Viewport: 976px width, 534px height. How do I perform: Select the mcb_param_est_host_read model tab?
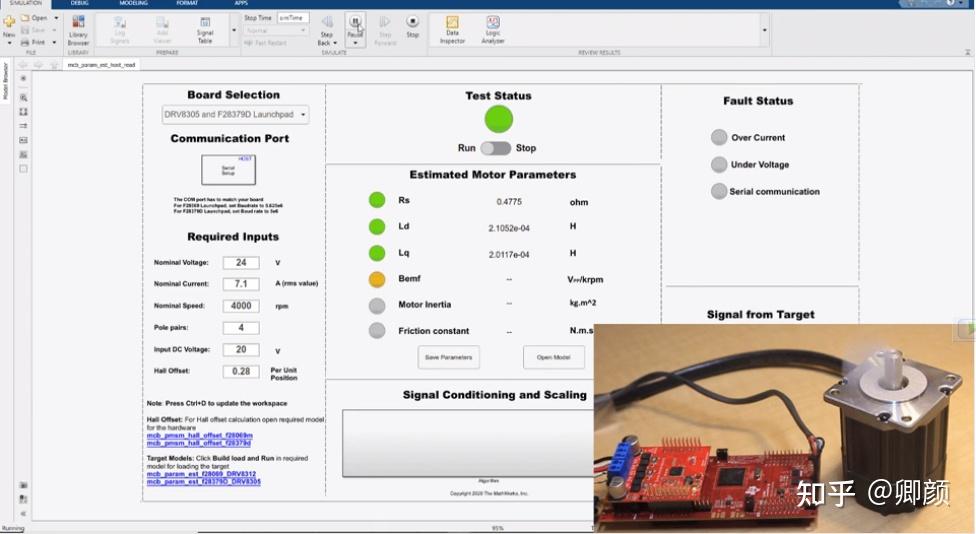(x=101, y=65)
